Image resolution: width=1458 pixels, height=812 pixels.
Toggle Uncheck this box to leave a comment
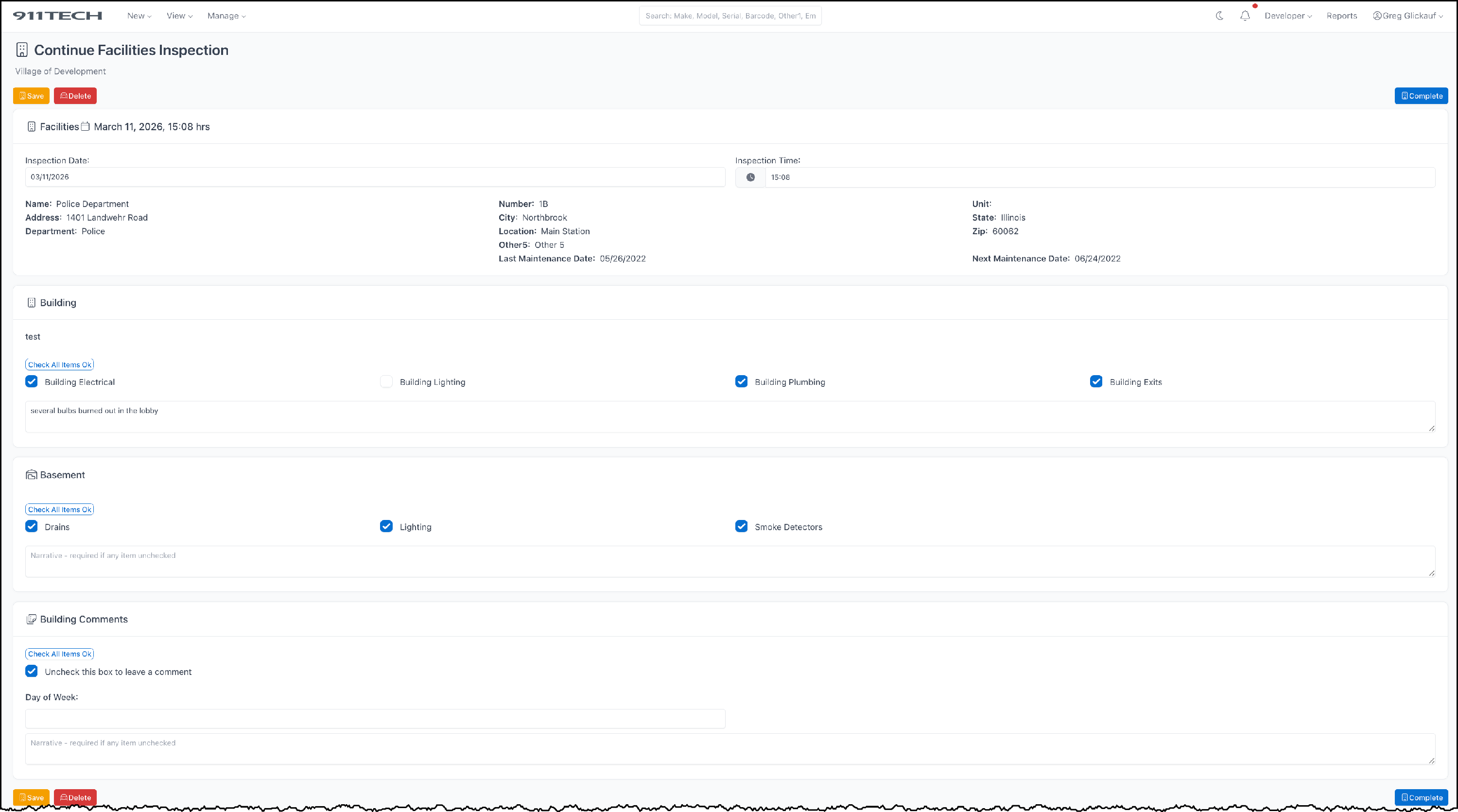32,671
